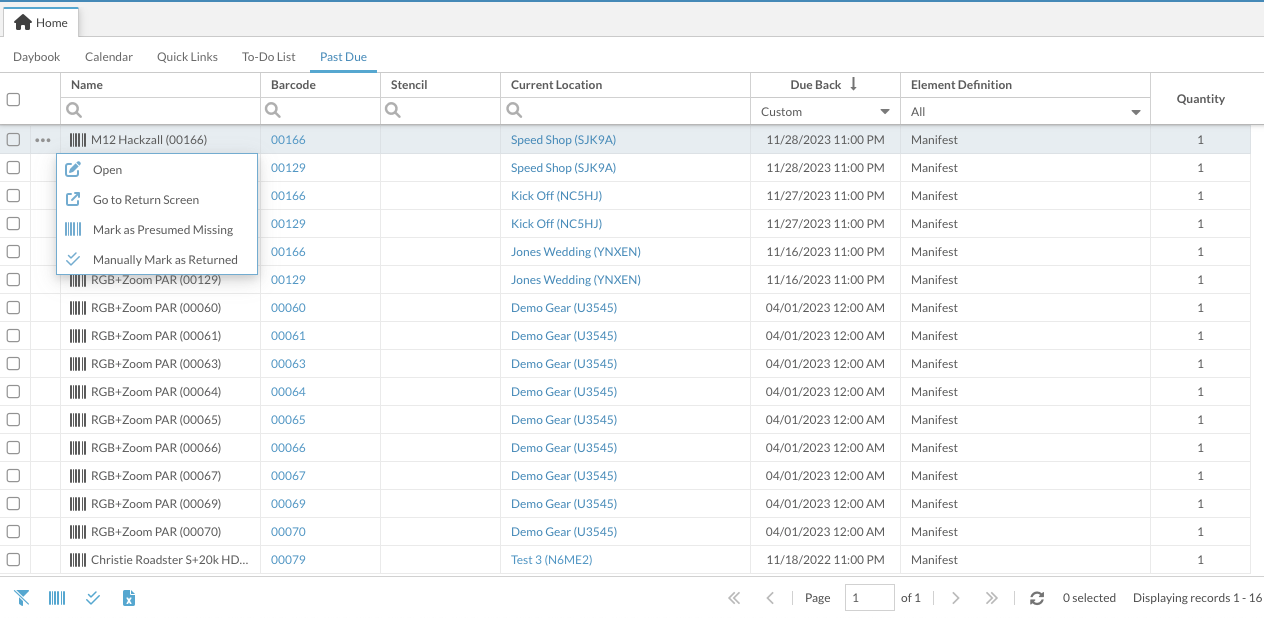Click the Barcode filter search field
Image resolution: width=1264 pixels, height=618 pixels.
tap(320, 111)
